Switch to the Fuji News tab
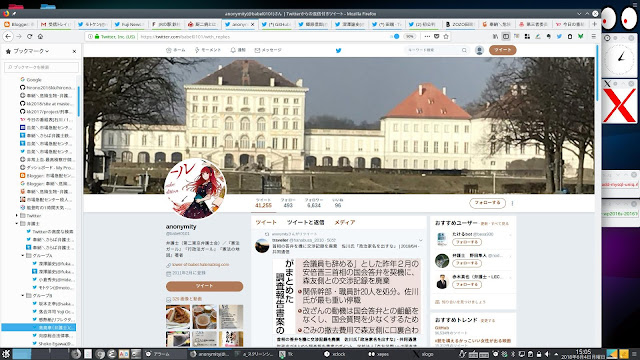The width and height of the screenshot is (640, 360). [x=129, y=24]
